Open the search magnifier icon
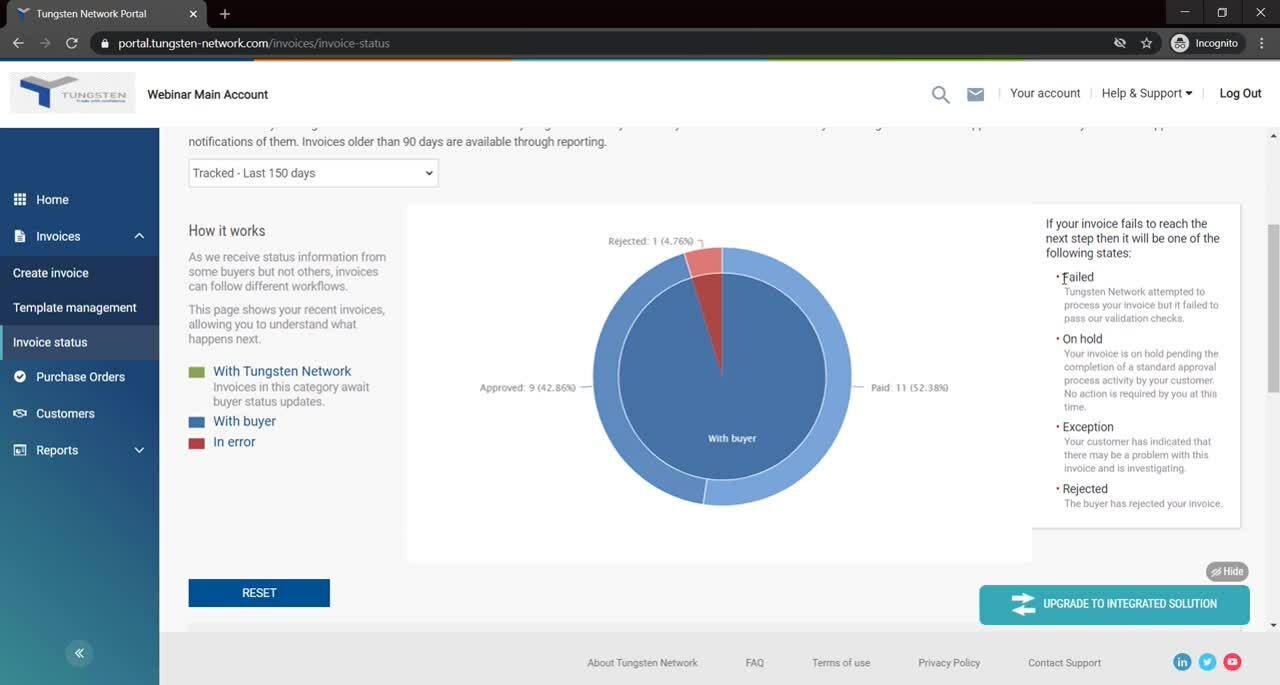The height and width of the screenshot is (685, 1280). click(940, 95)
